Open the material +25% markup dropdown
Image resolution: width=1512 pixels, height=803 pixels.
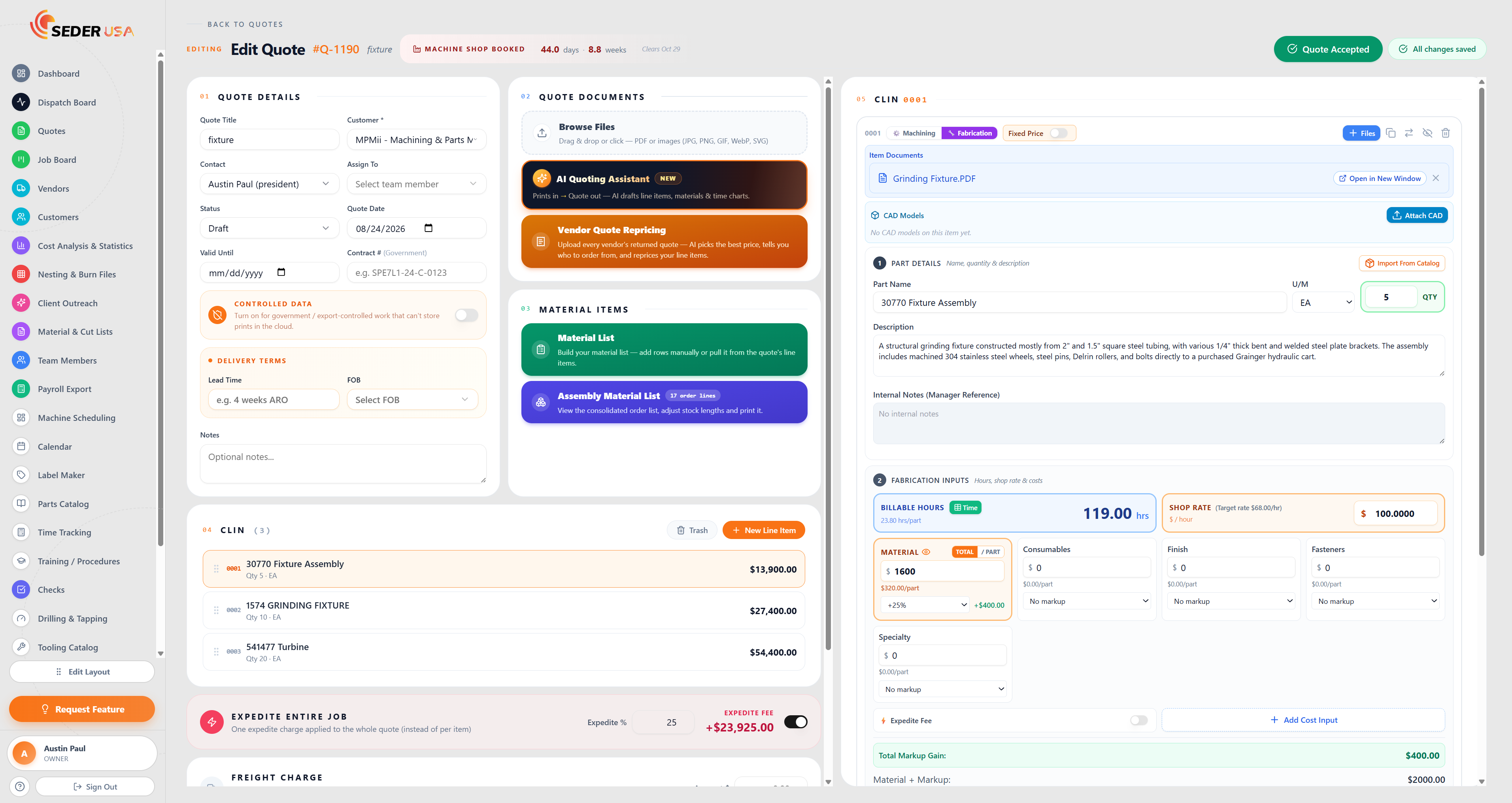pyautogui.click(x=925, y=605)
